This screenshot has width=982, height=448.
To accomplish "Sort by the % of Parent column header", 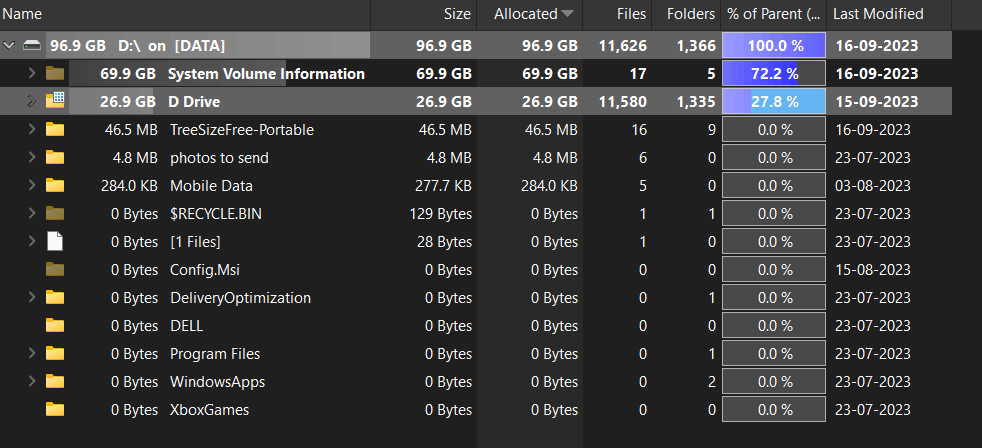I will click(773, 14).
